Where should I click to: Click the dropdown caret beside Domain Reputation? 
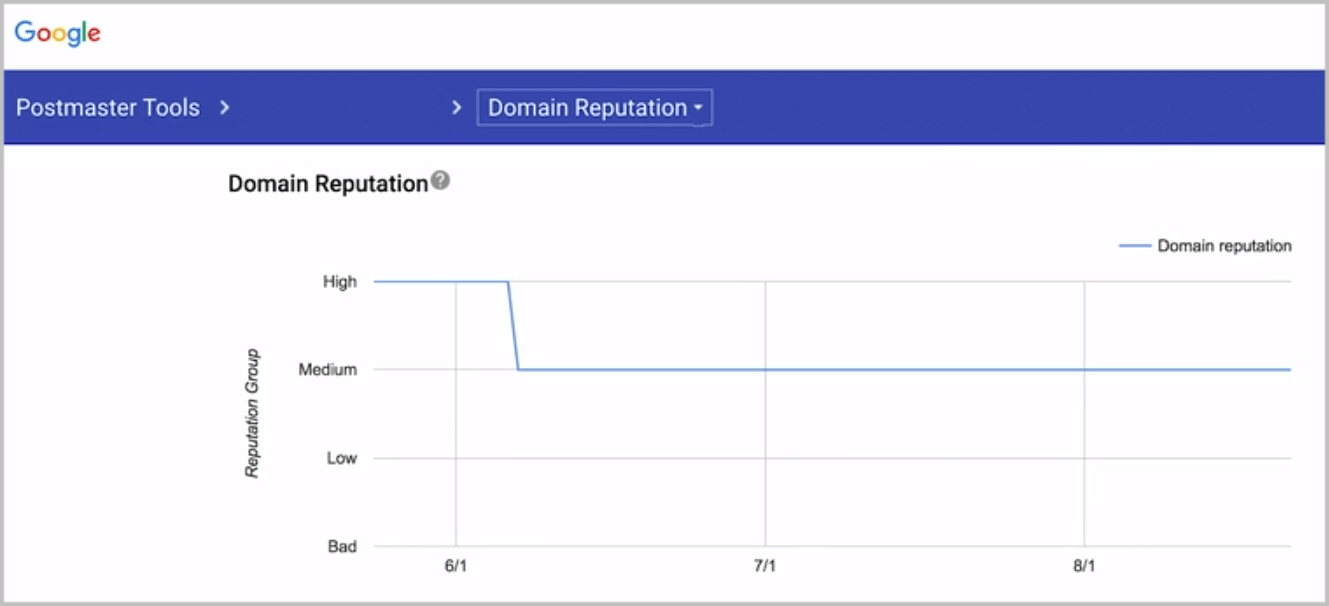click(699, 108)
